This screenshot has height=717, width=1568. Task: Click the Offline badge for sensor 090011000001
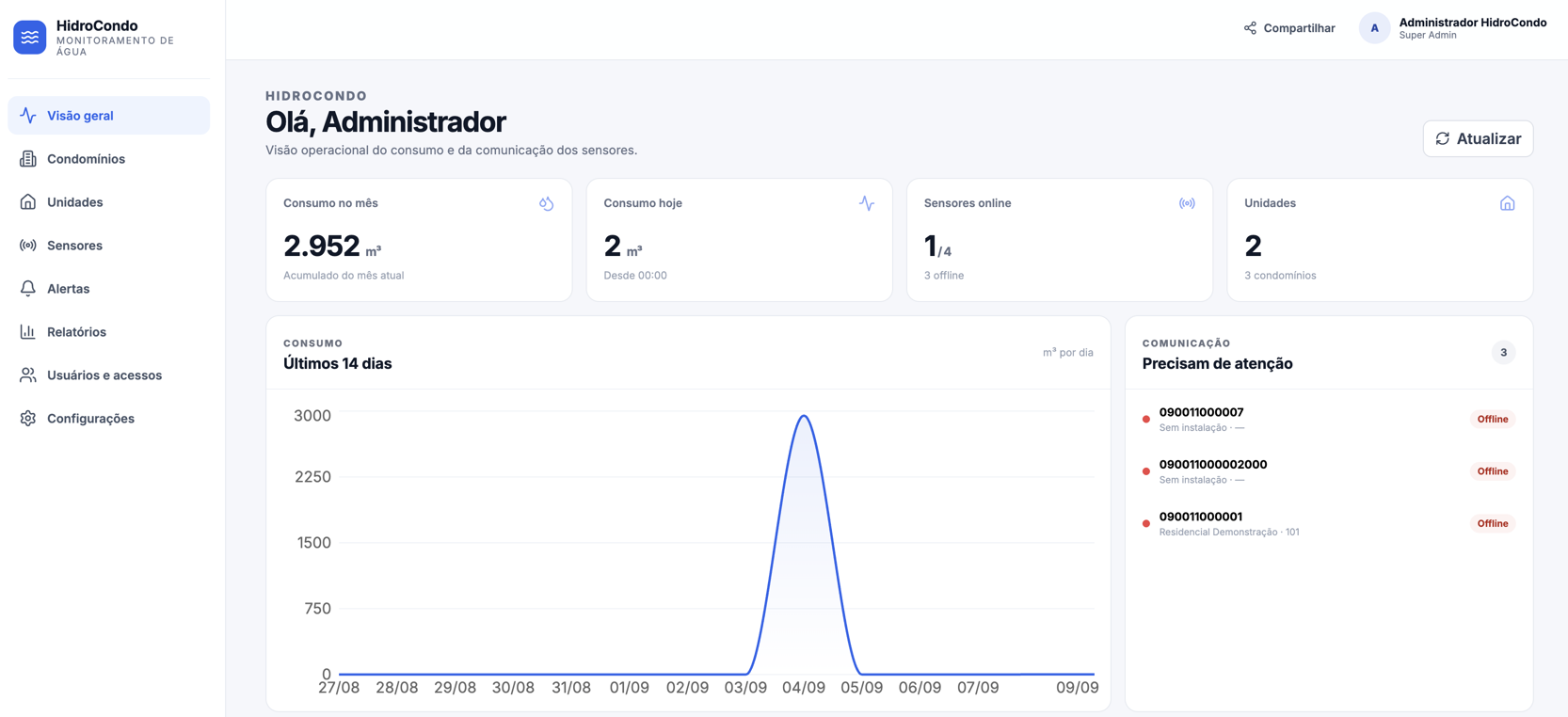coord(1493,524)
